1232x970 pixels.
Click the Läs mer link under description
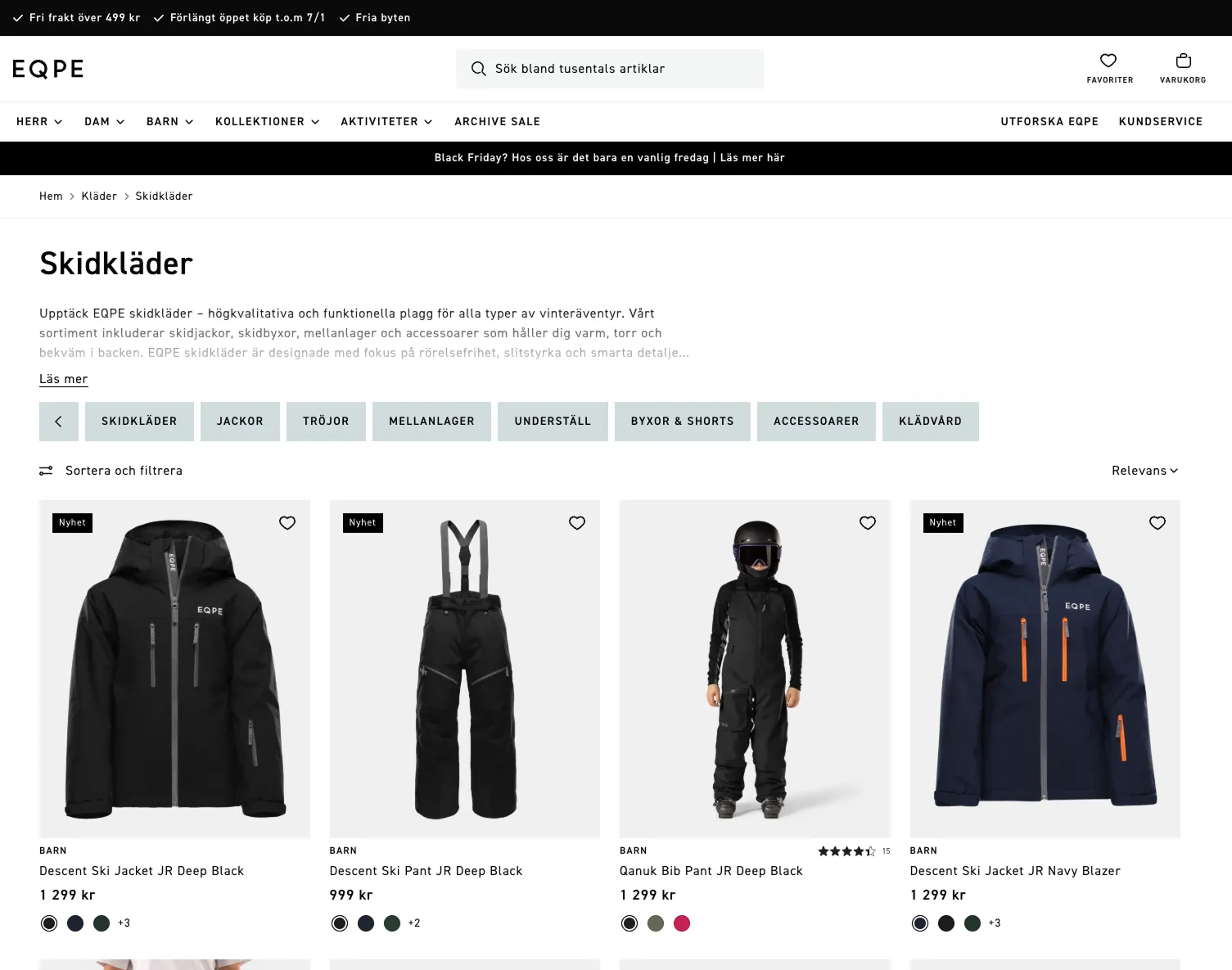tap(64, 379)
